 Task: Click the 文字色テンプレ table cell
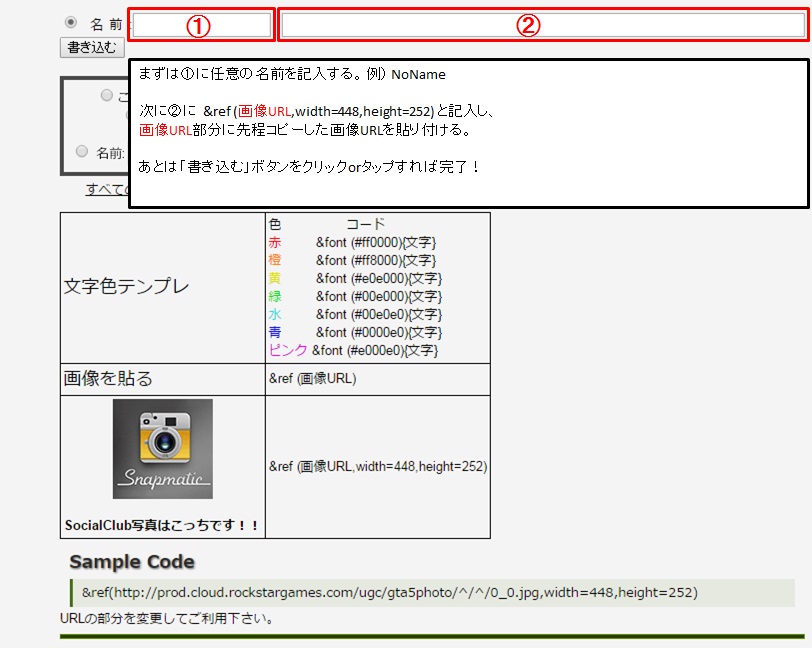tap(127, 287)
